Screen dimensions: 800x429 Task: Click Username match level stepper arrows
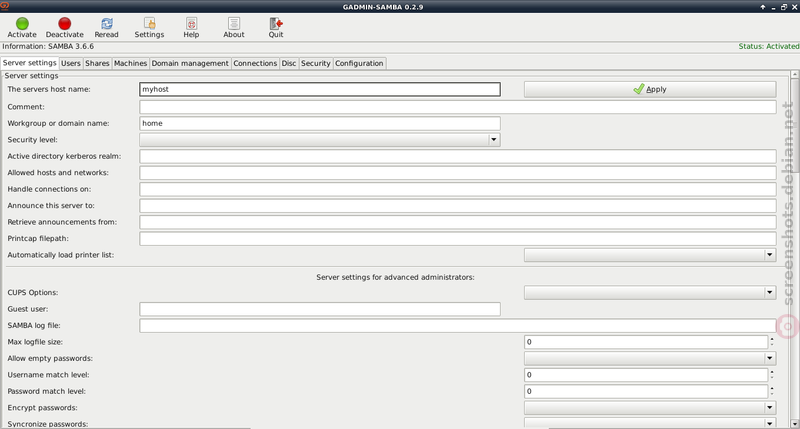coord(772,375)
